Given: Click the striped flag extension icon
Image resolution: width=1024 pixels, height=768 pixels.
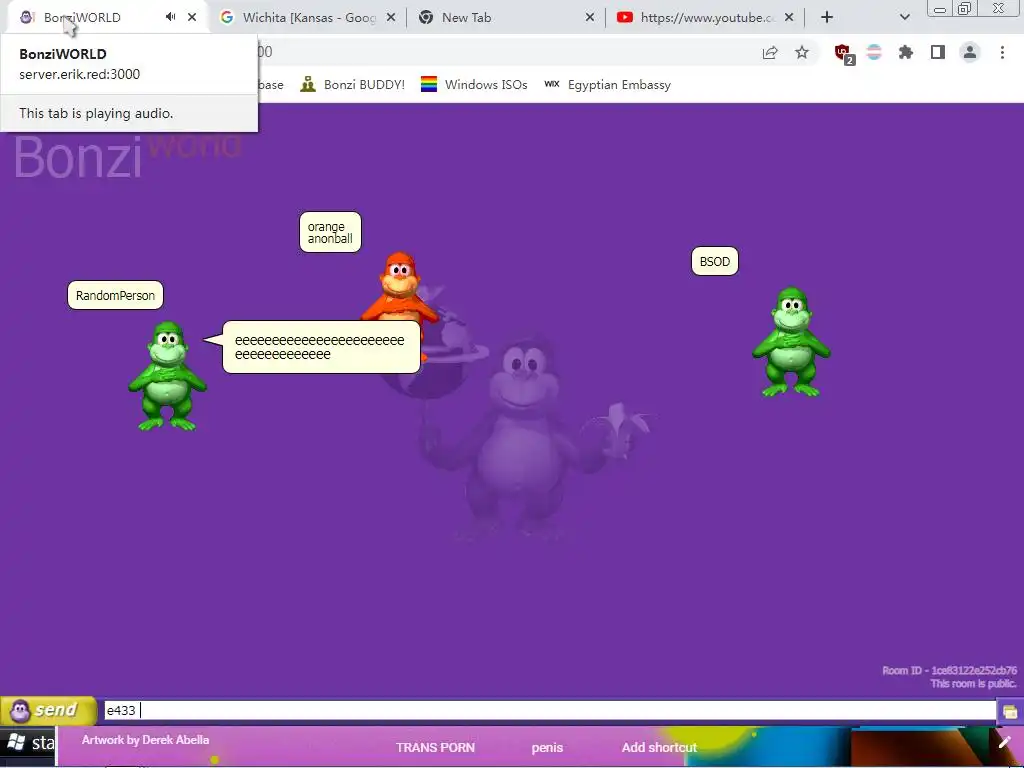Looking at the screenshot, I should click(x=874, y=52).
